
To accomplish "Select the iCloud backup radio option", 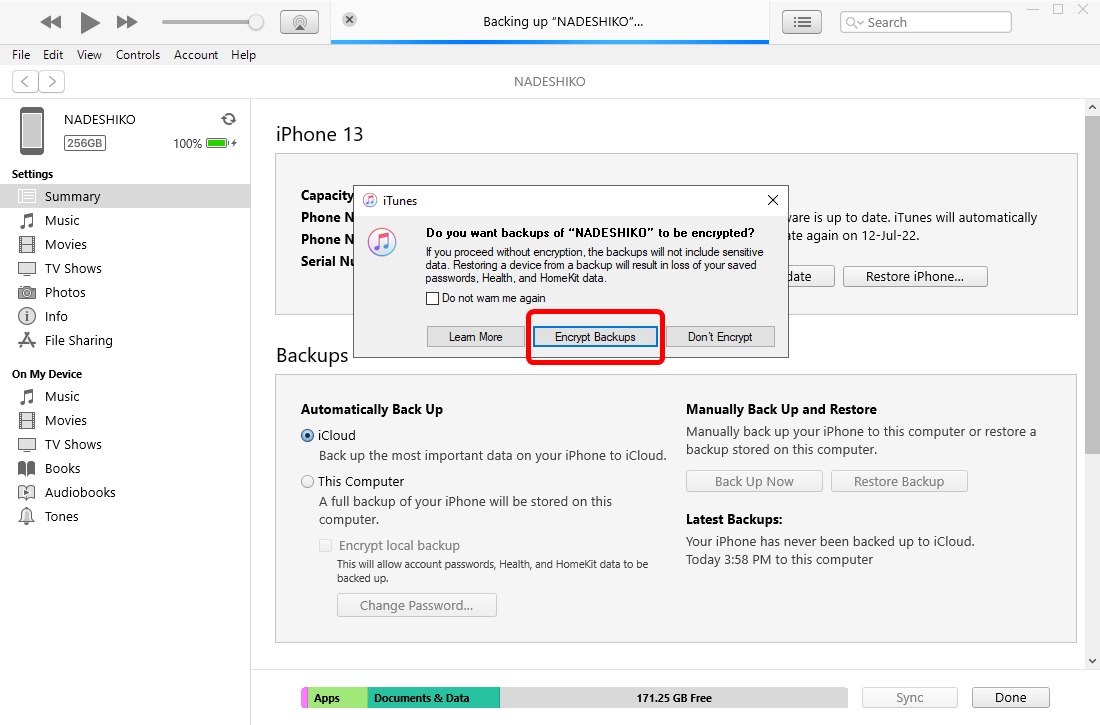I will (308, 436).
